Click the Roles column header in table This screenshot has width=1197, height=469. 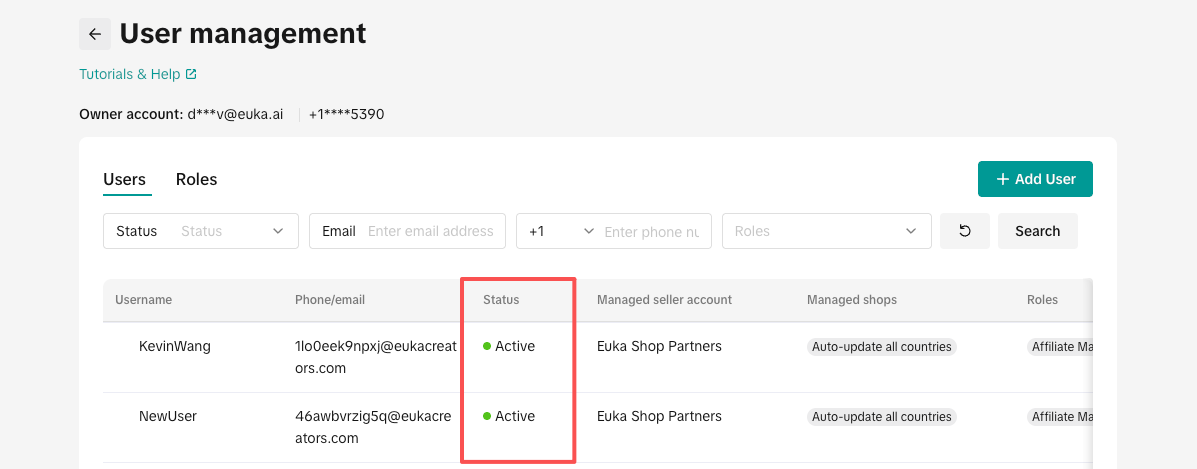(x=1042, y=299)
